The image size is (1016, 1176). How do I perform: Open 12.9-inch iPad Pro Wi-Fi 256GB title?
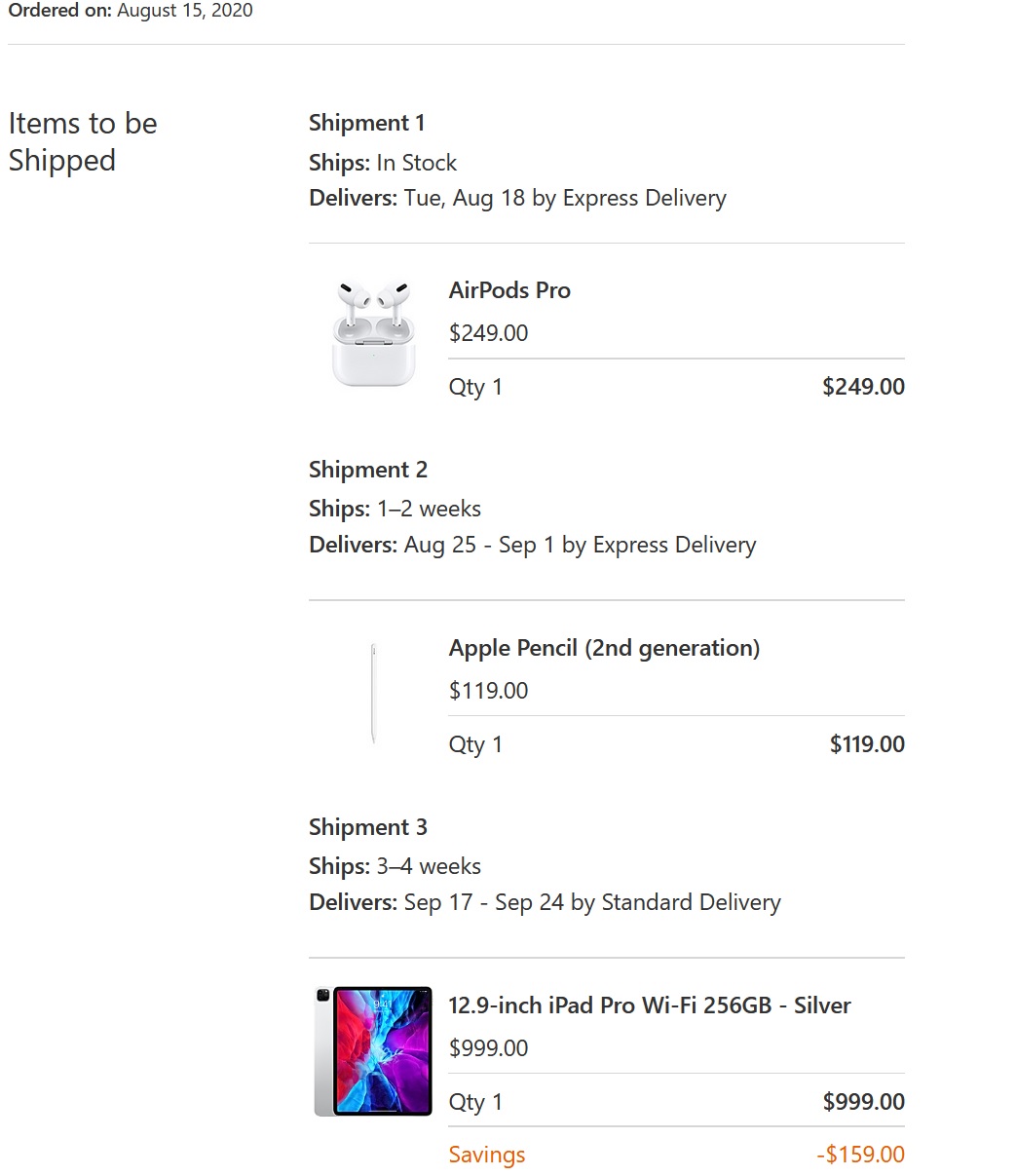[x=650, y=1005]
